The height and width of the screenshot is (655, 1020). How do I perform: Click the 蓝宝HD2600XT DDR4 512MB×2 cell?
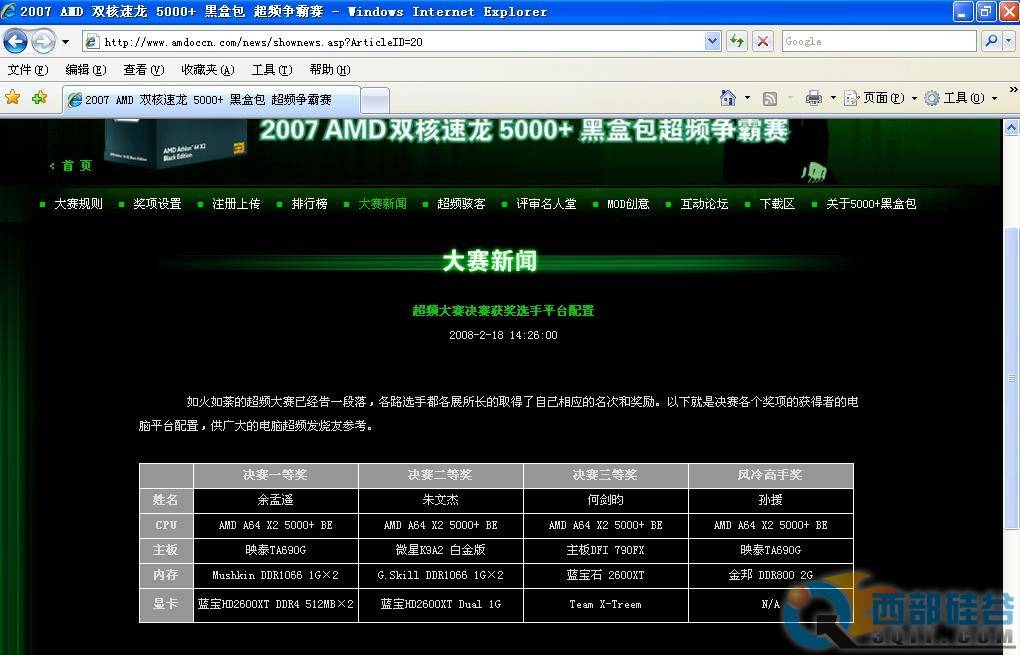coord(275,604)
